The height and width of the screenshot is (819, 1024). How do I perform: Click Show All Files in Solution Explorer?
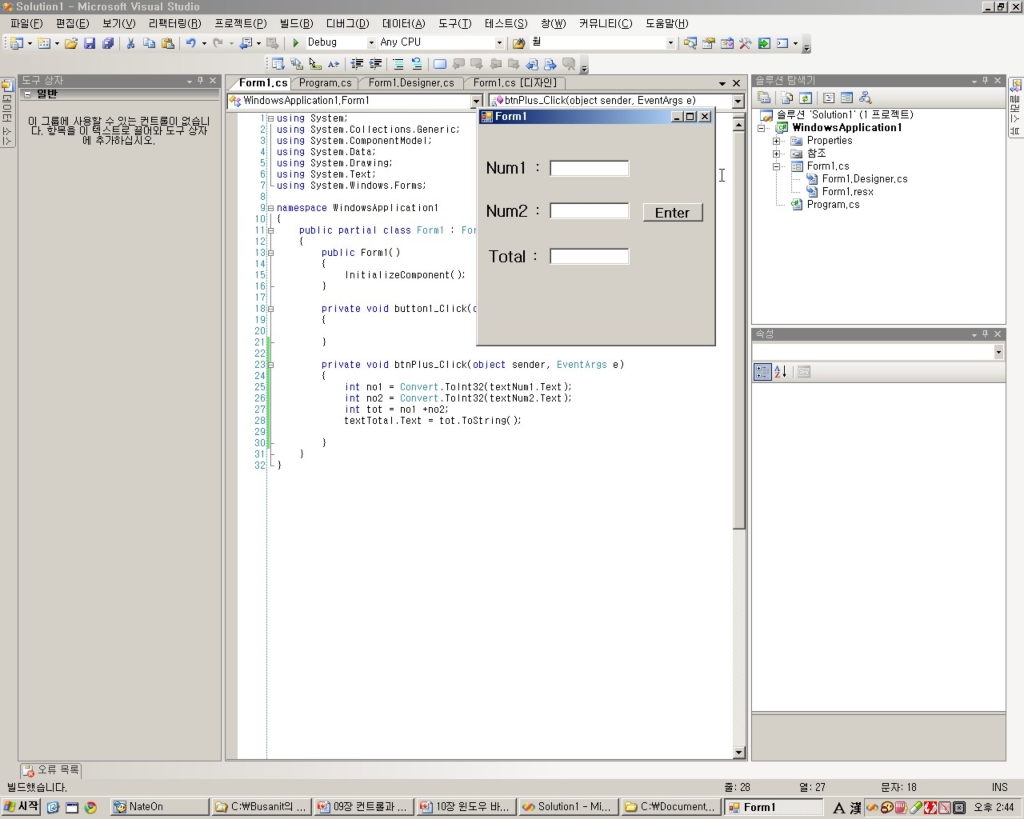[787, 98]
